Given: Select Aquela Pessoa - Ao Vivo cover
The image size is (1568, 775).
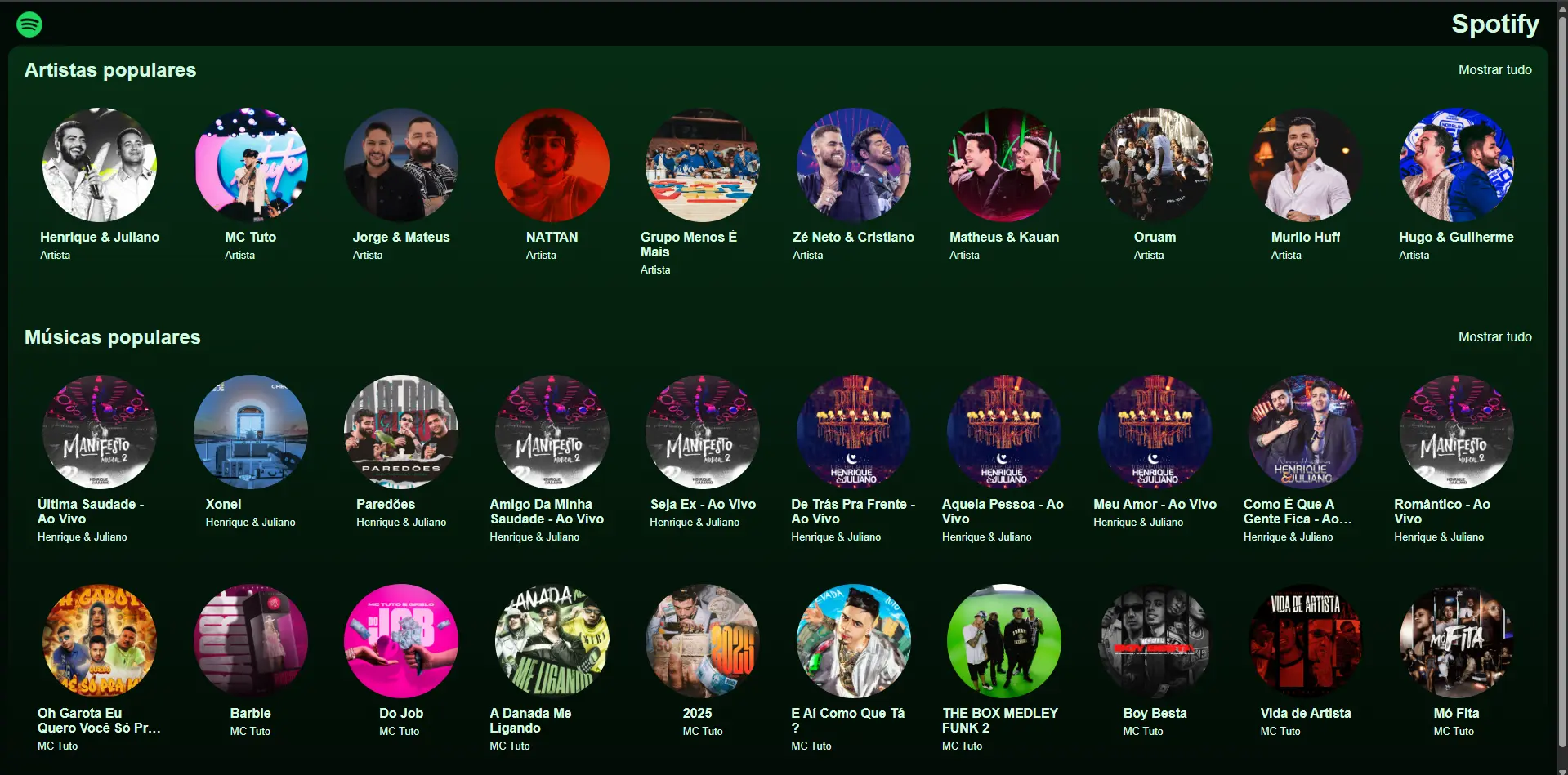Looking at the screenshot, I should coord(1004,432).
